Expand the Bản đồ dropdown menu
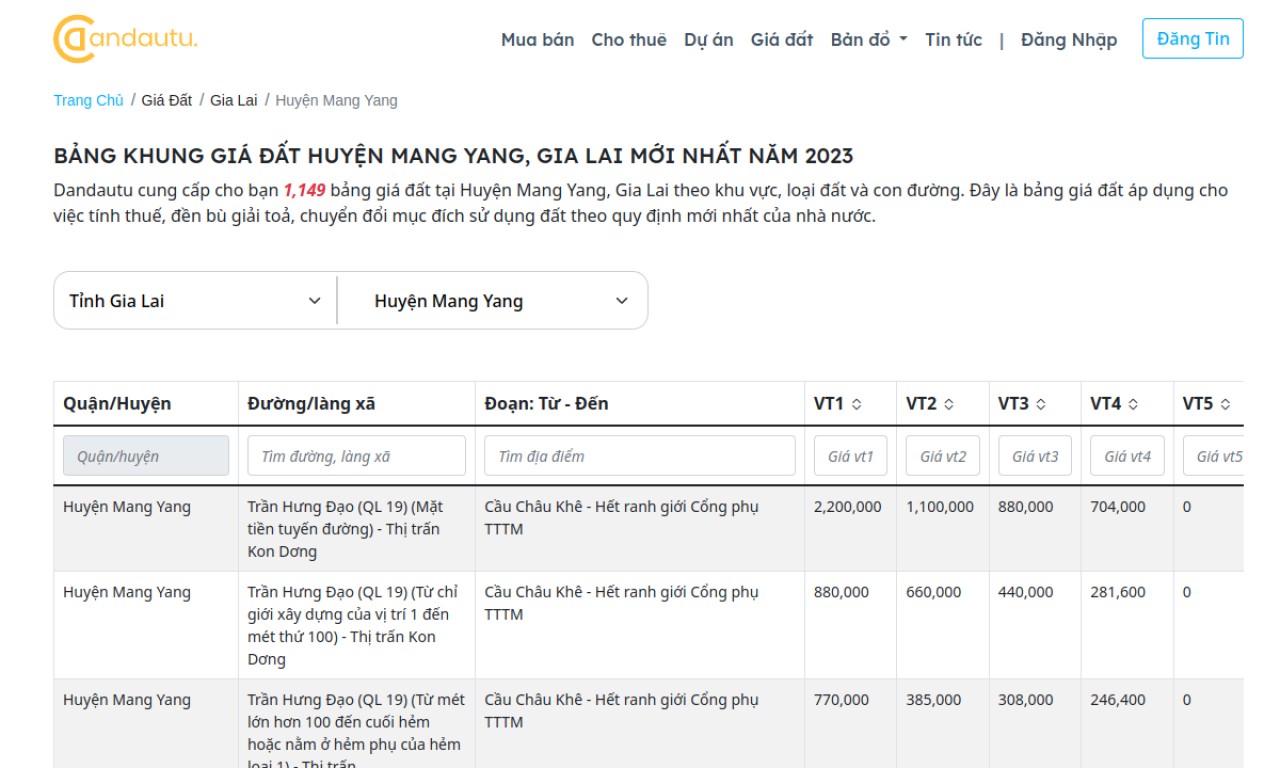This screenshot has height=768, width=1280. click(x=869, y=40)
